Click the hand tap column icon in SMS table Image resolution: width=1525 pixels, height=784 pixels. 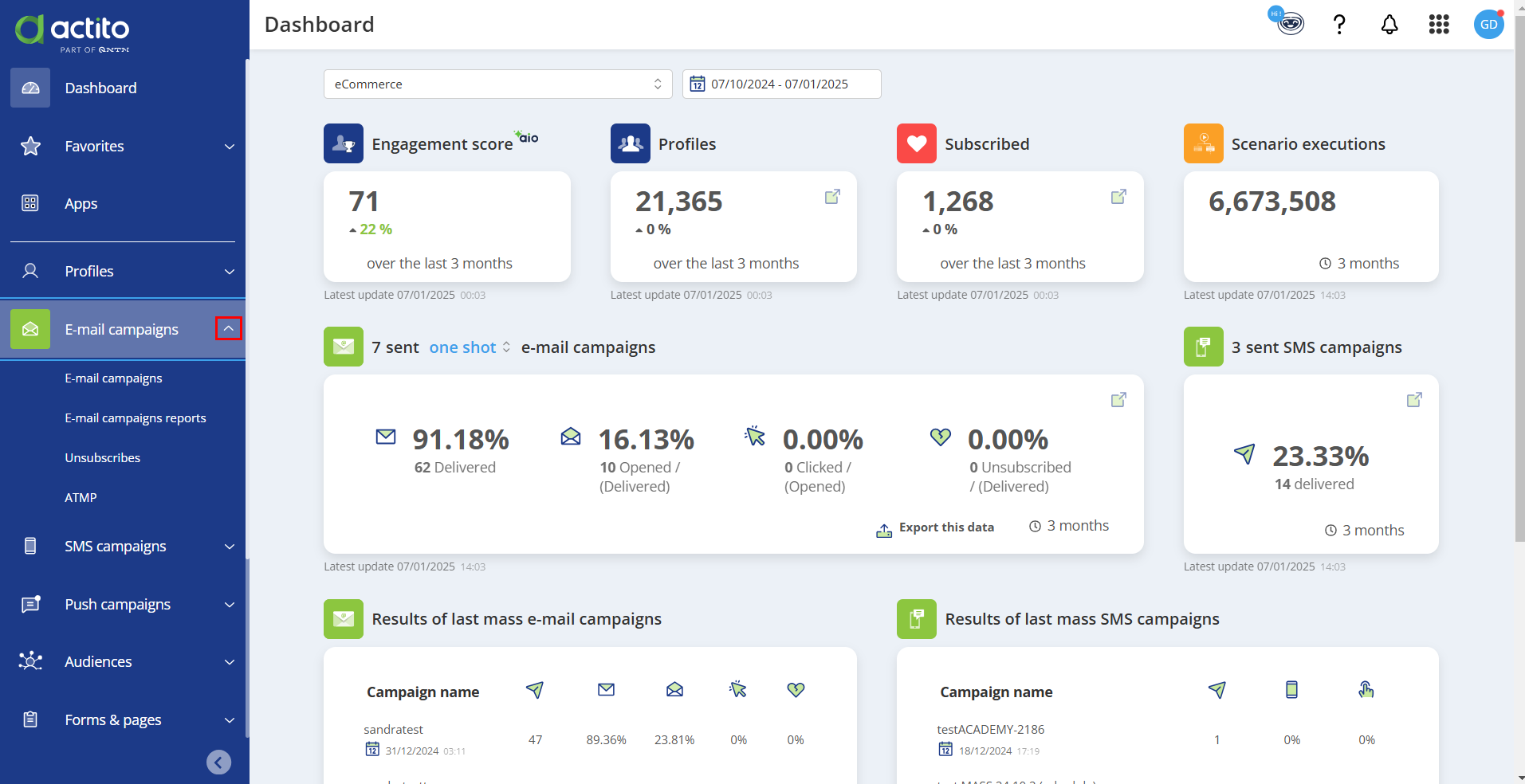pyautogui.click(x=1366, y=690)
